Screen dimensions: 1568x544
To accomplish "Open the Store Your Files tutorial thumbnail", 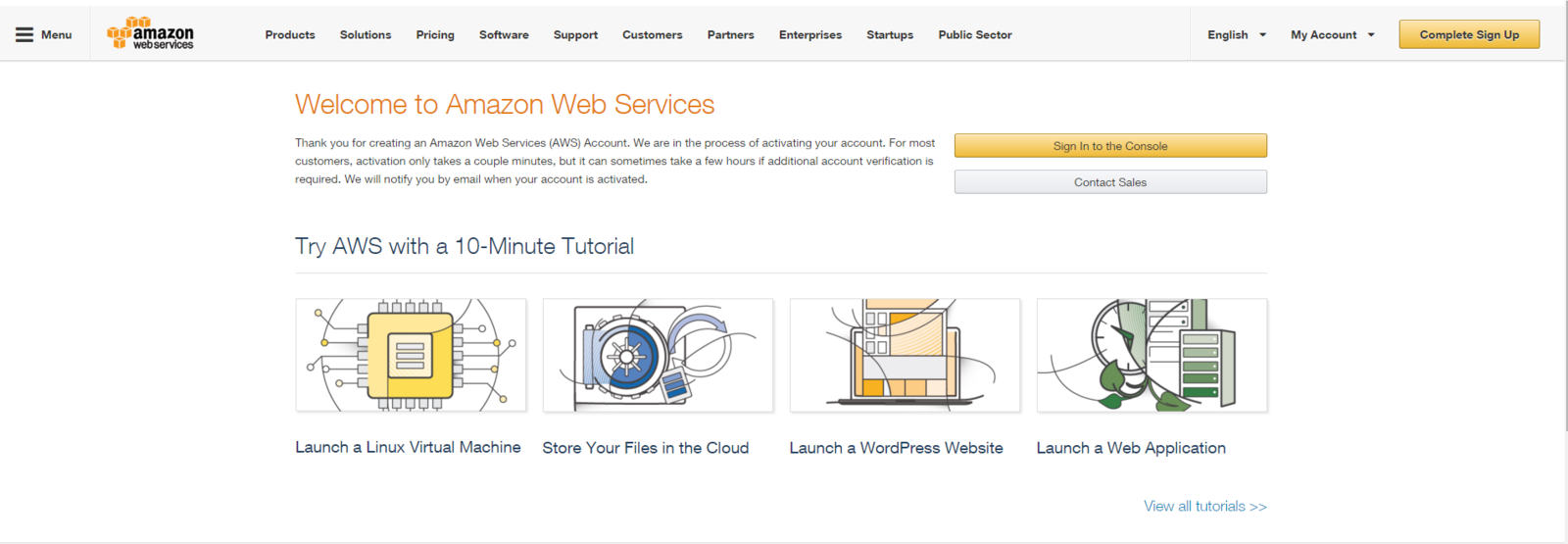I will pyautogui.click(x=658, y=355).
